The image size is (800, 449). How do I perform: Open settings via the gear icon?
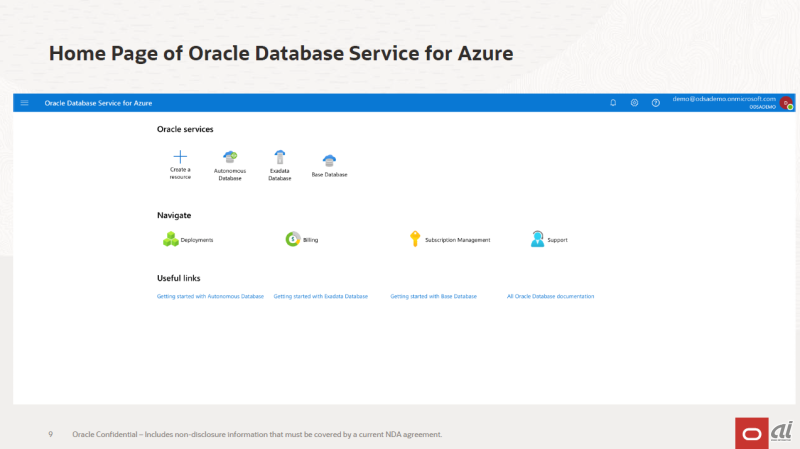pos(634,103)
